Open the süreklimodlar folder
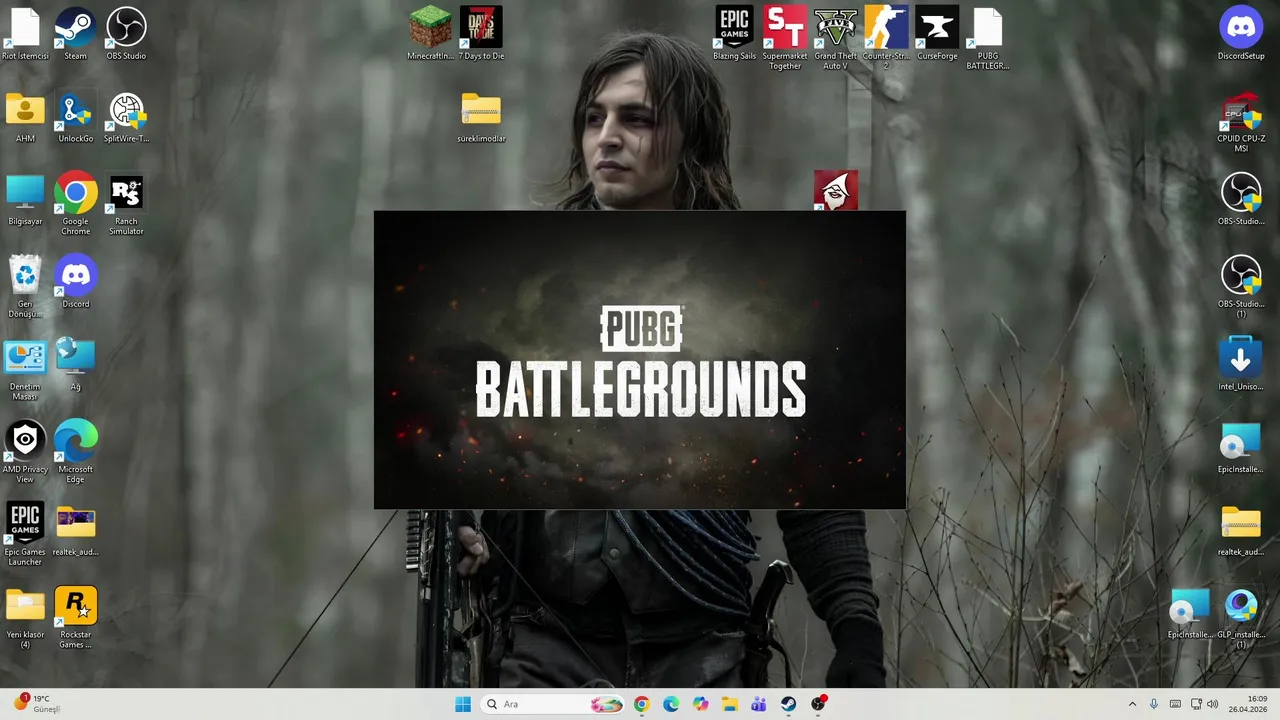This screenshot has width=1280, height=720. pos(481,117)
